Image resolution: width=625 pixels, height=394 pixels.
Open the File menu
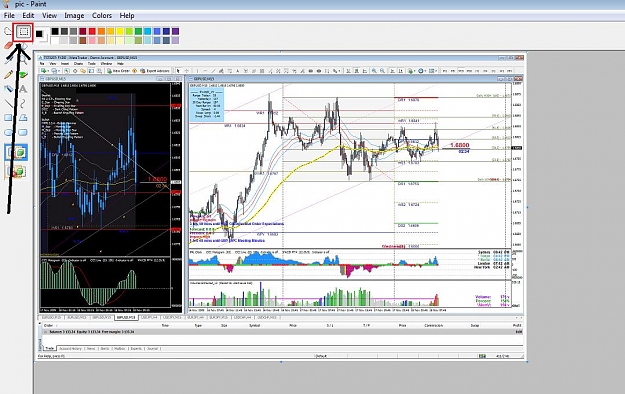pyautogui.click(x=9, y=16)
